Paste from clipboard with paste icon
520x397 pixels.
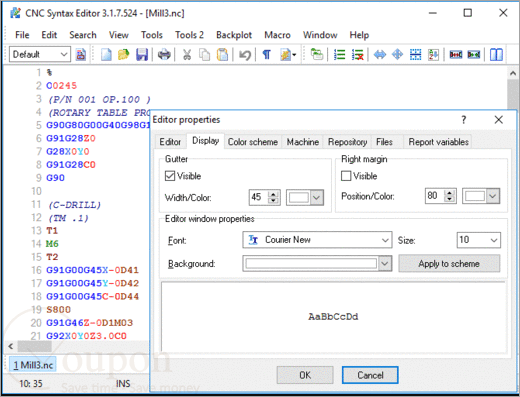(222, 54)
